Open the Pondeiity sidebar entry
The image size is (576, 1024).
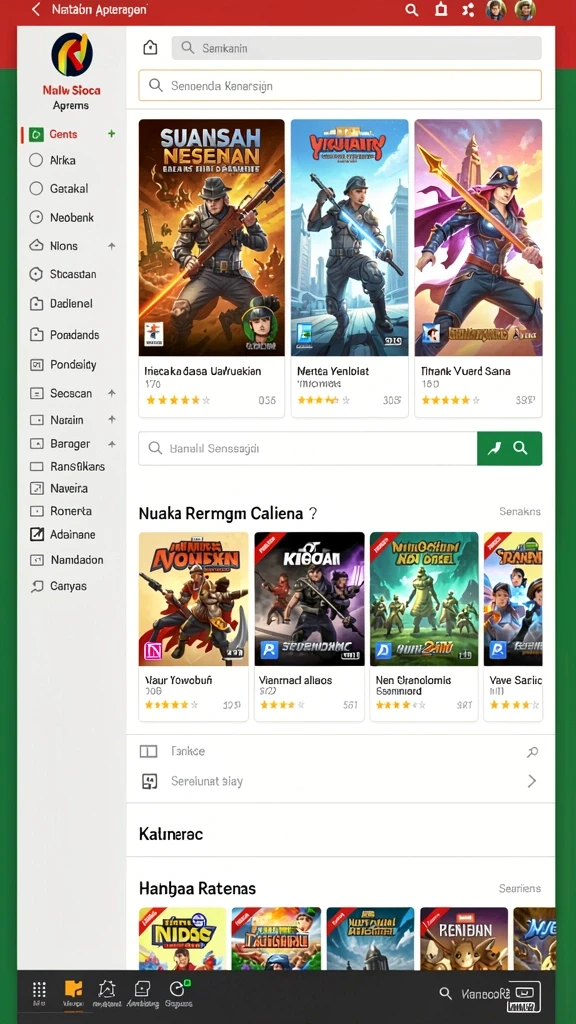[x=63, y=365]
